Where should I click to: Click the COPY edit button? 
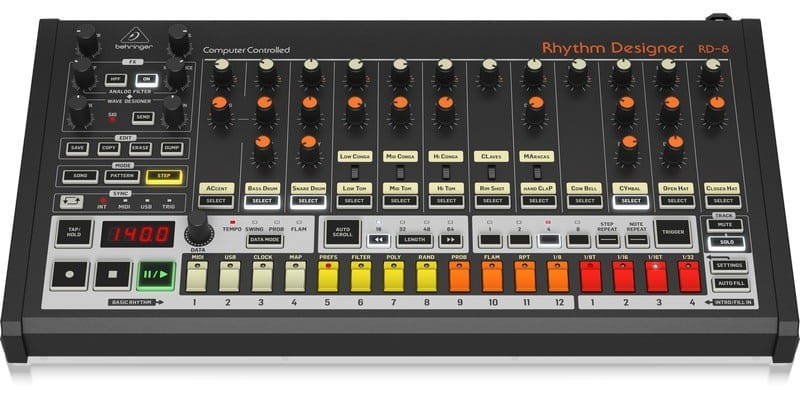coord(109,148)
